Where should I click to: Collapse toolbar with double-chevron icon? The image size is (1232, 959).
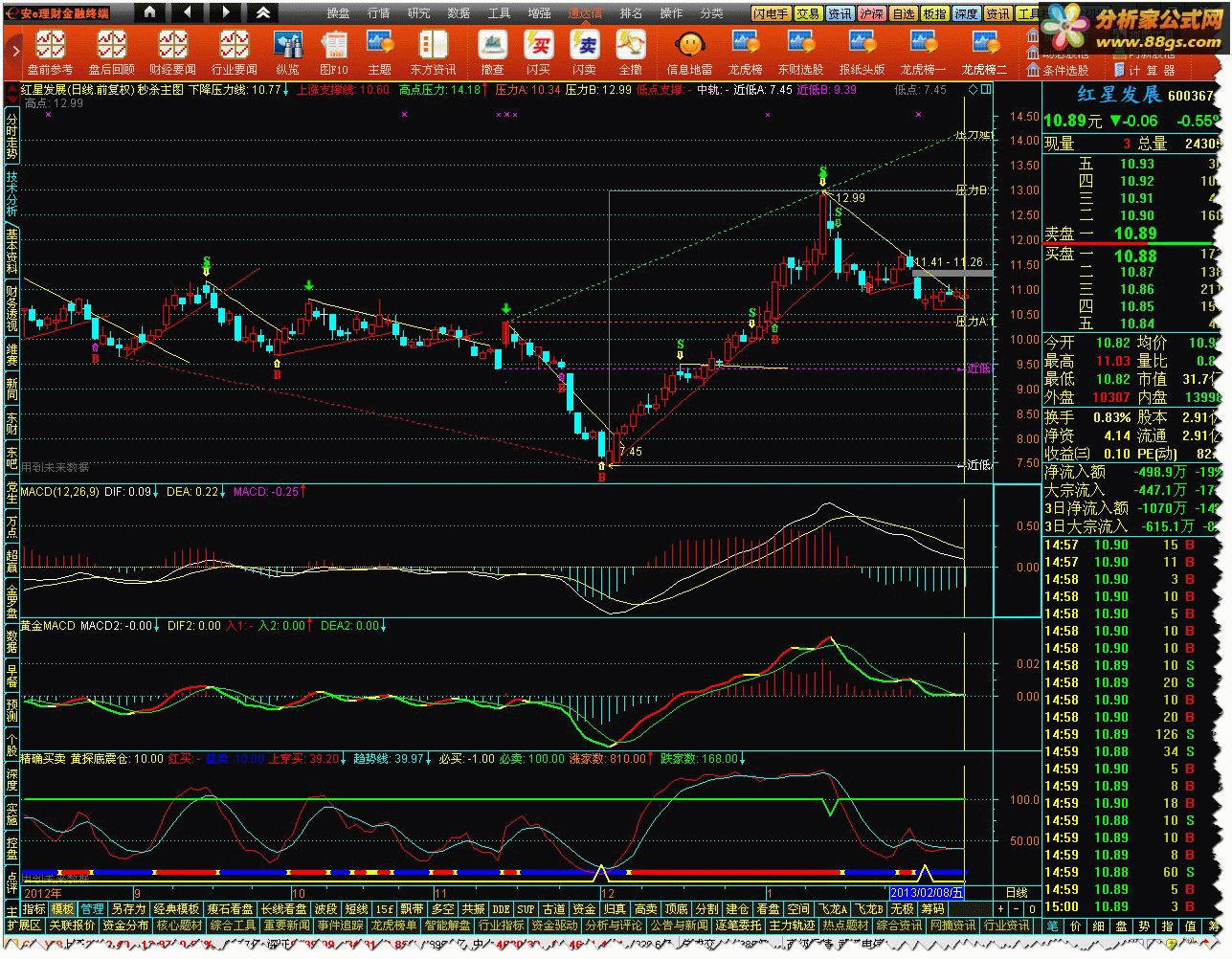(x=262, y=12)
